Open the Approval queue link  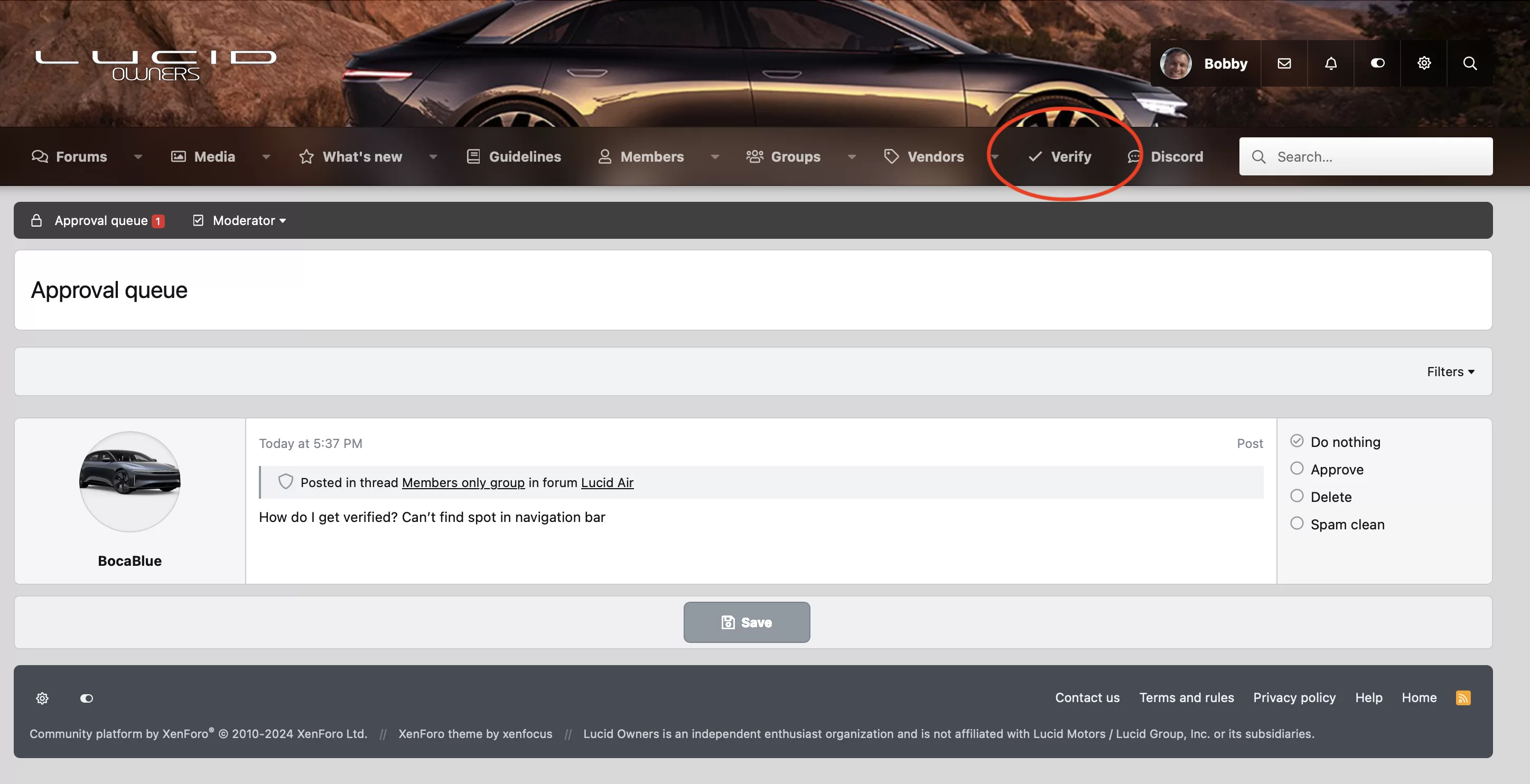(101, 220)
